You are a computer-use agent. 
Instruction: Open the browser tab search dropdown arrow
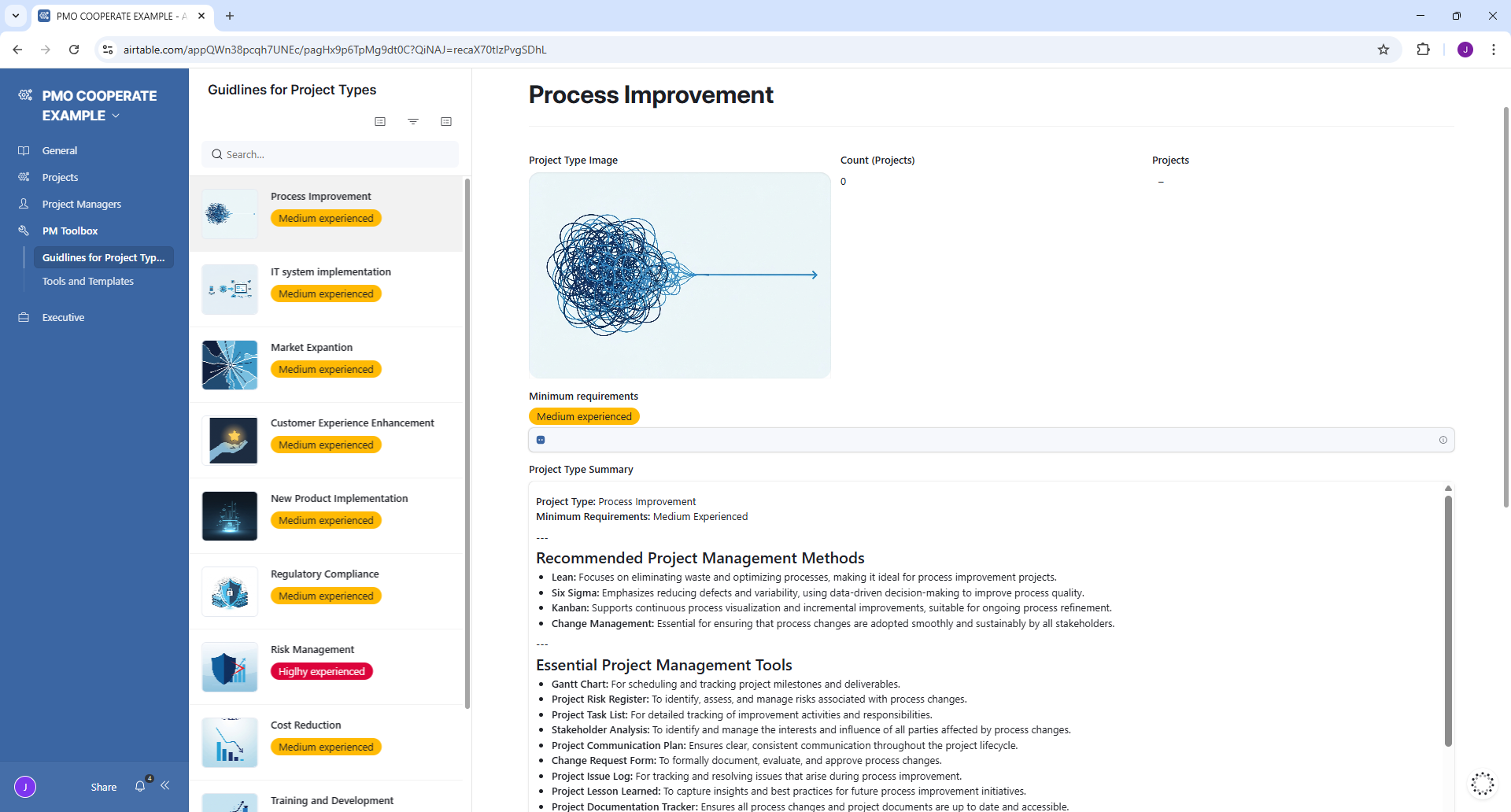pos(16,16)
